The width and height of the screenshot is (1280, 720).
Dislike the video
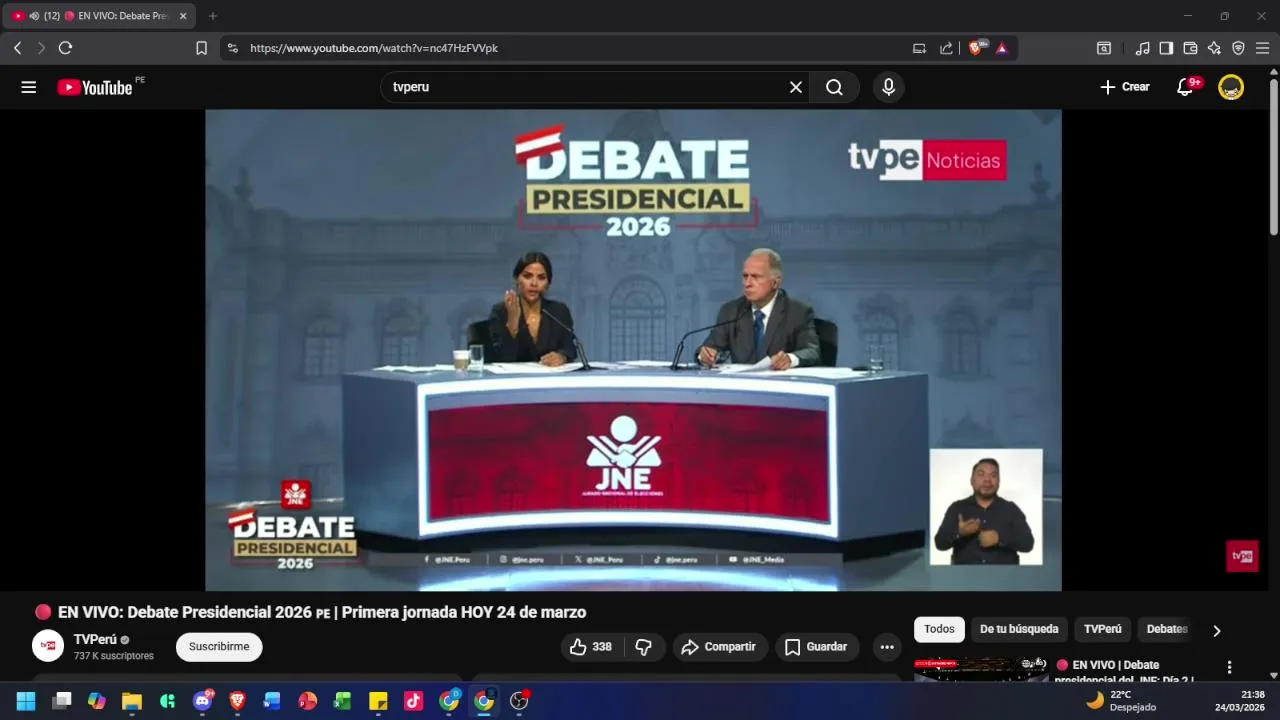[644, 647]
